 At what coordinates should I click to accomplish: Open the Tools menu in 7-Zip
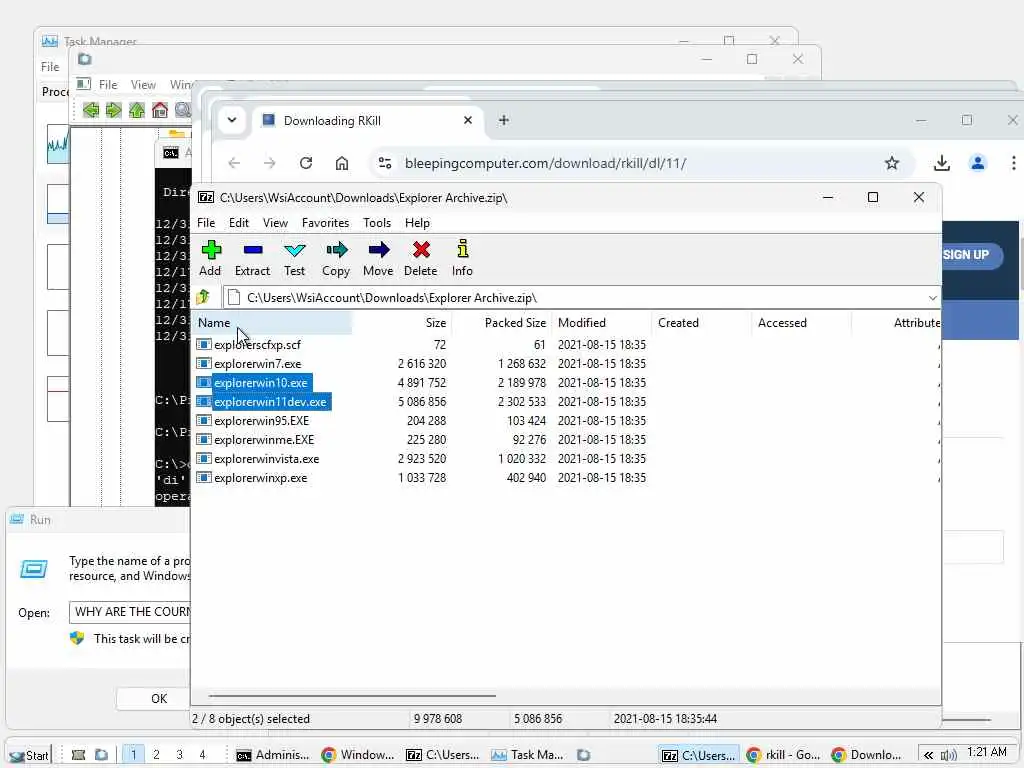click(x=377, y=223)
